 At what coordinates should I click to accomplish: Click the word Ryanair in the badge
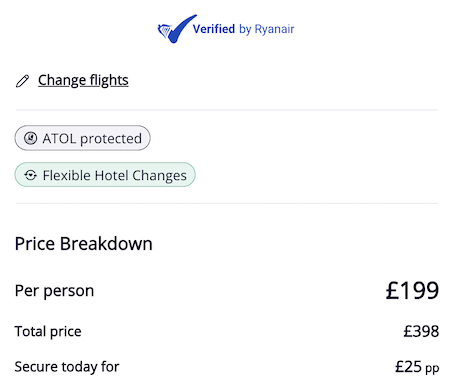274,29
